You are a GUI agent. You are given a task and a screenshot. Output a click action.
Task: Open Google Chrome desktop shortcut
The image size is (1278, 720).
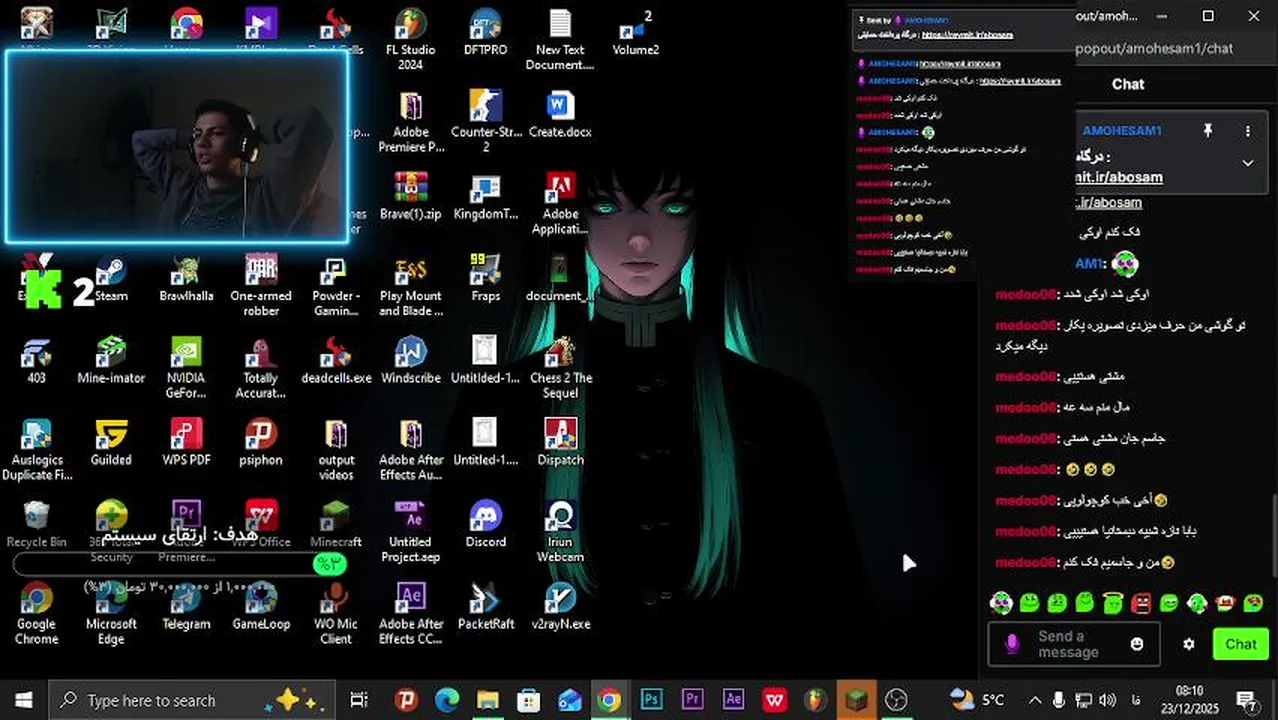tap(36, 613)
